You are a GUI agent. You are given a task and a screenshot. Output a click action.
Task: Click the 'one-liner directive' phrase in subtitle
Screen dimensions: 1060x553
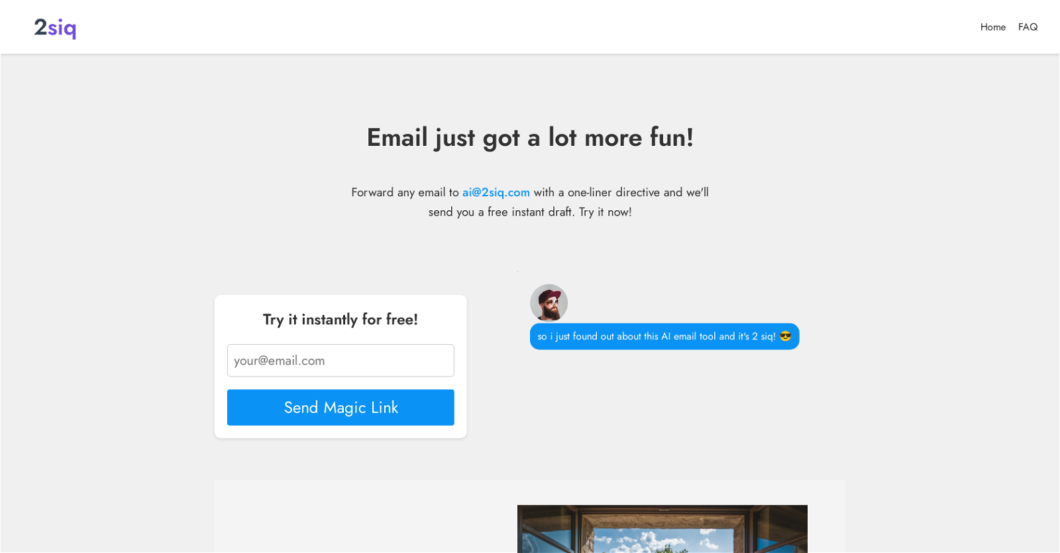coord(614,192)
